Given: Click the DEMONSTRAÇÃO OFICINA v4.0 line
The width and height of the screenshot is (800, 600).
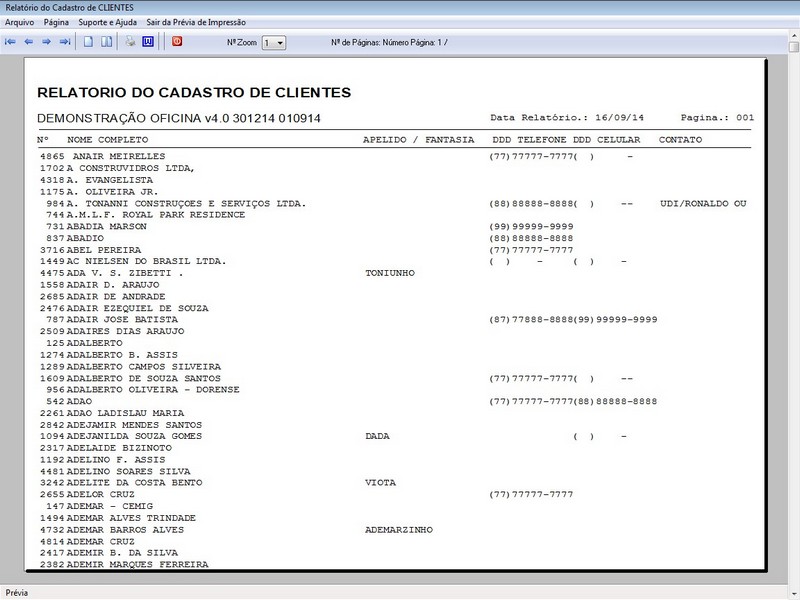Looking at the screenshot, I should click(x=179, y=118).
